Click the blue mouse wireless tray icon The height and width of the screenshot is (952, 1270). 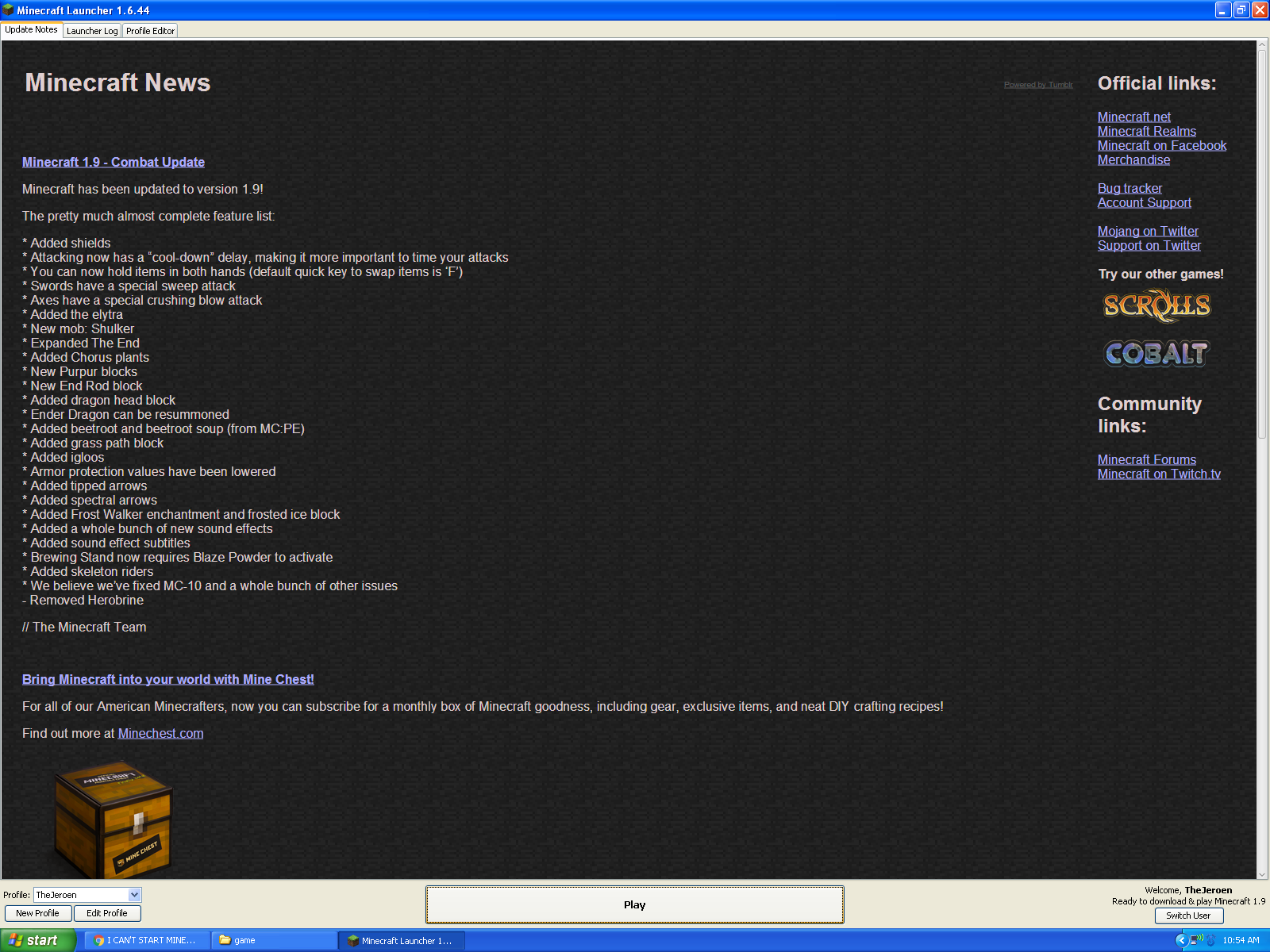click(x=1211, y=940)
